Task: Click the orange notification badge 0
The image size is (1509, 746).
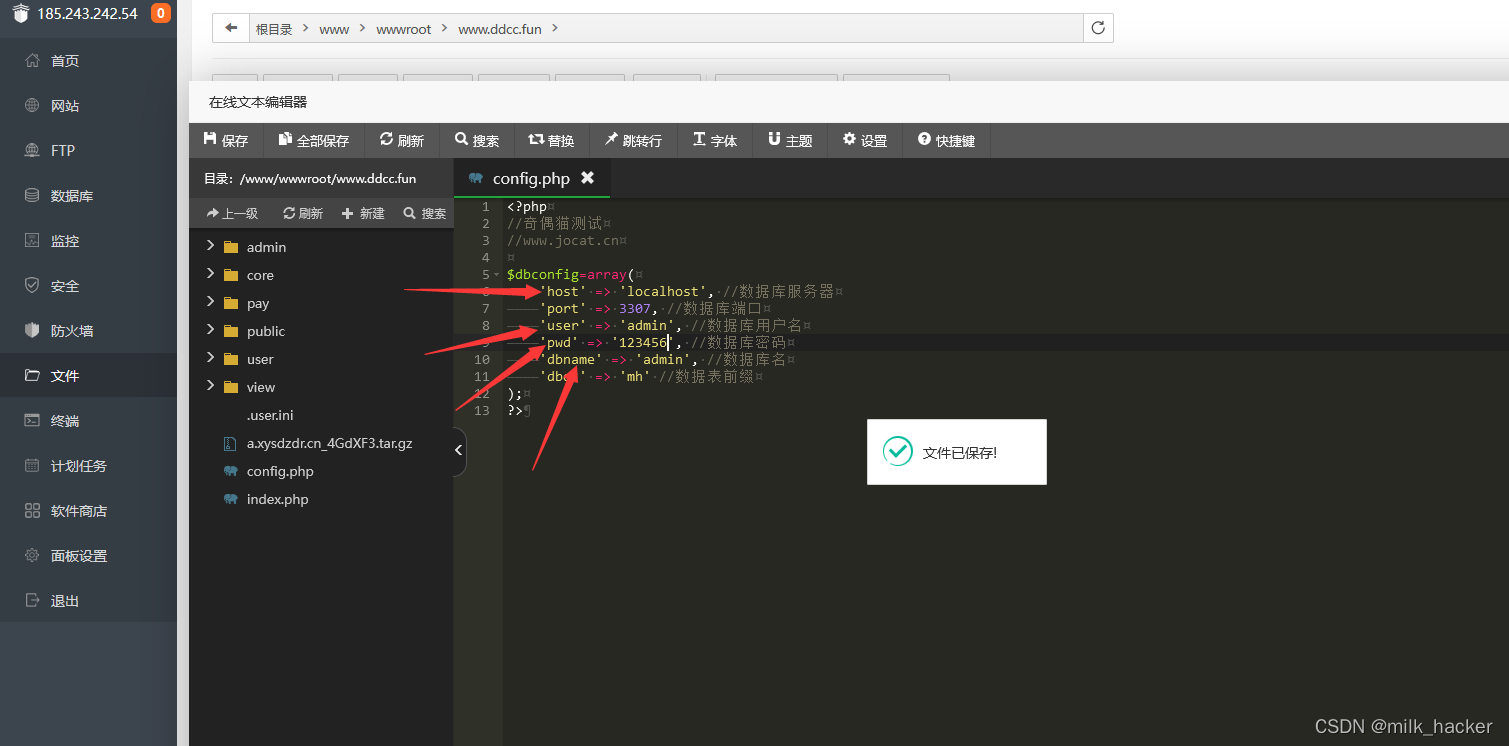Action: pos(160,13)
